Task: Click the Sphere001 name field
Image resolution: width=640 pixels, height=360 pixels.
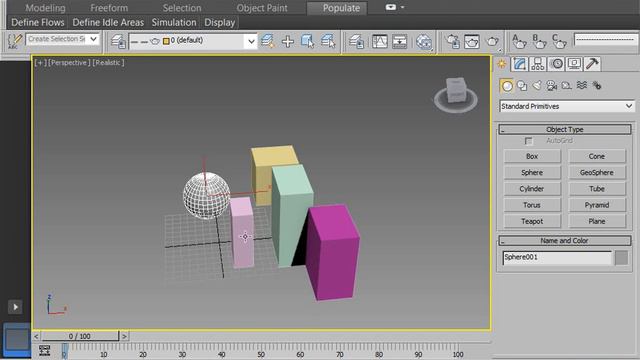Action: tap(557, 258)
